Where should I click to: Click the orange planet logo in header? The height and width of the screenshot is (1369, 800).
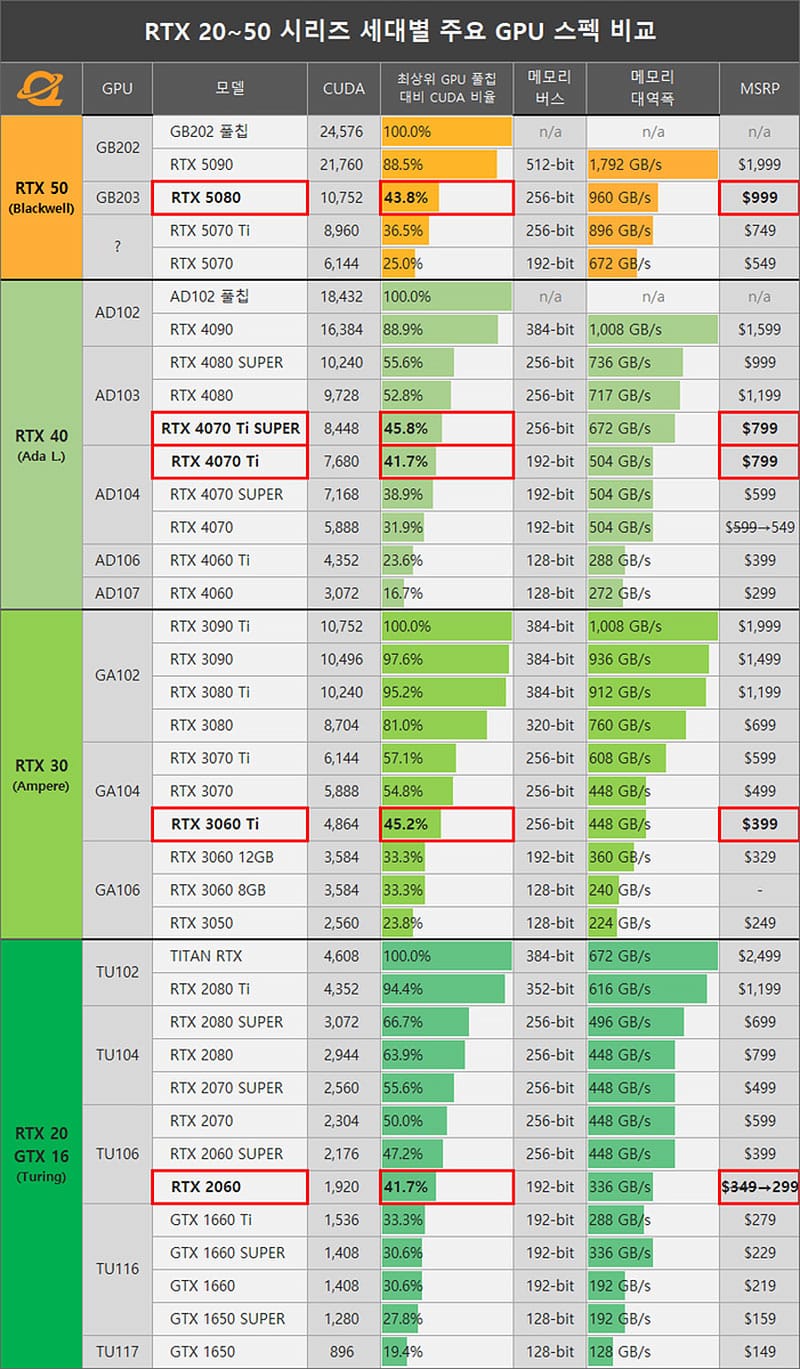[40, 90]
